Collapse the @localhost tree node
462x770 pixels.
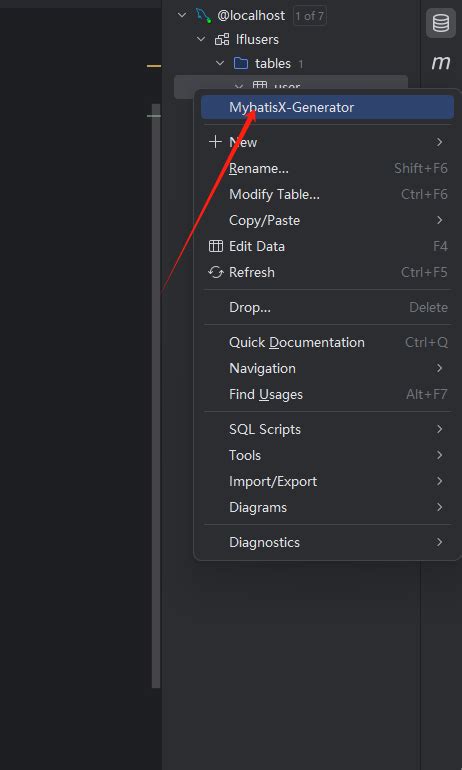[x=182, y=15]
